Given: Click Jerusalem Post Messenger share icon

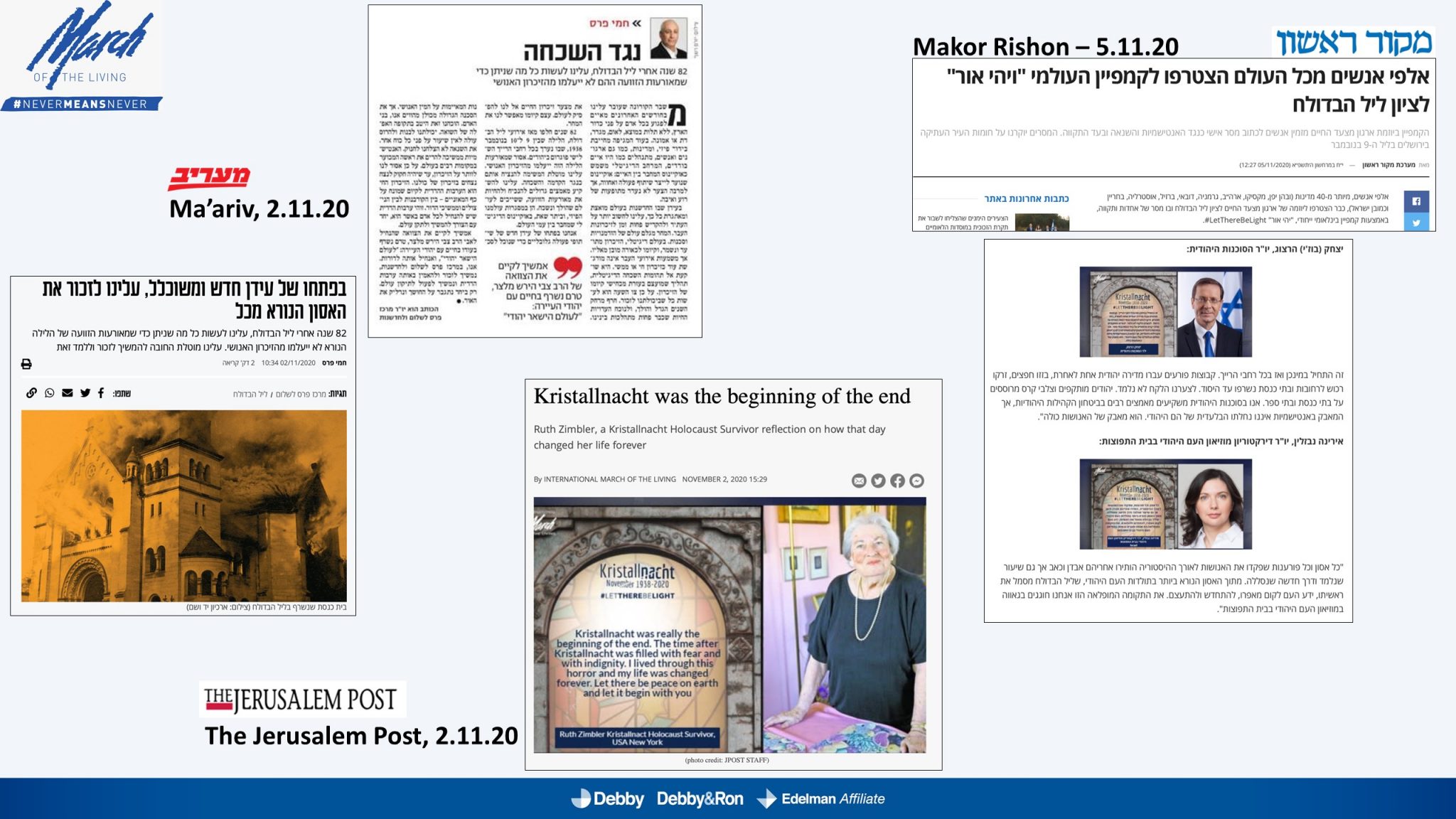Looking at the screenshot, I should 917,481.
